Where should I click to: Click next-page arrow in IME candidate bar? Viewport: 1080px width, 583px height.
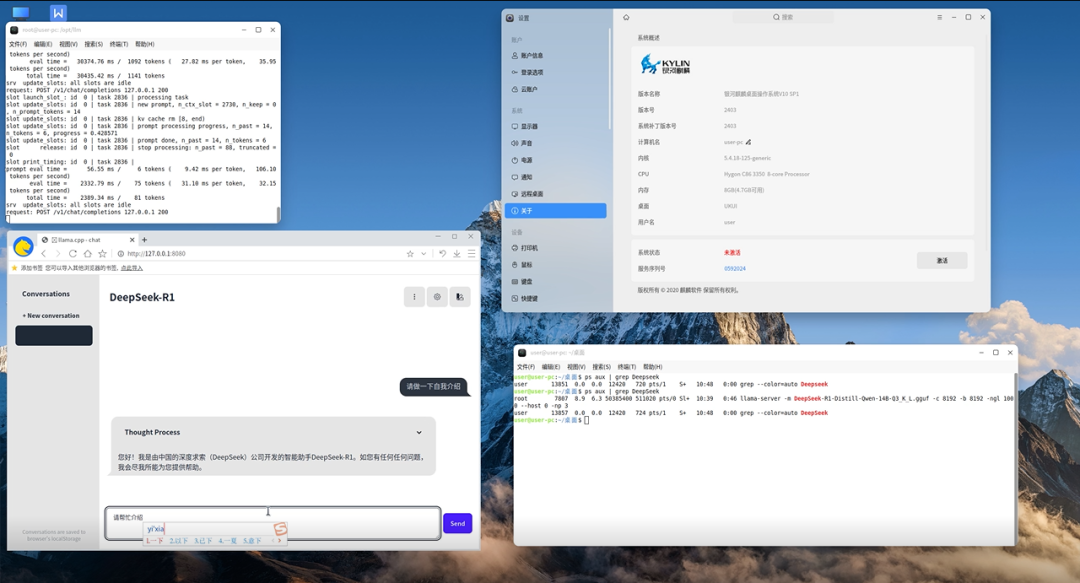tap(280, 541)
